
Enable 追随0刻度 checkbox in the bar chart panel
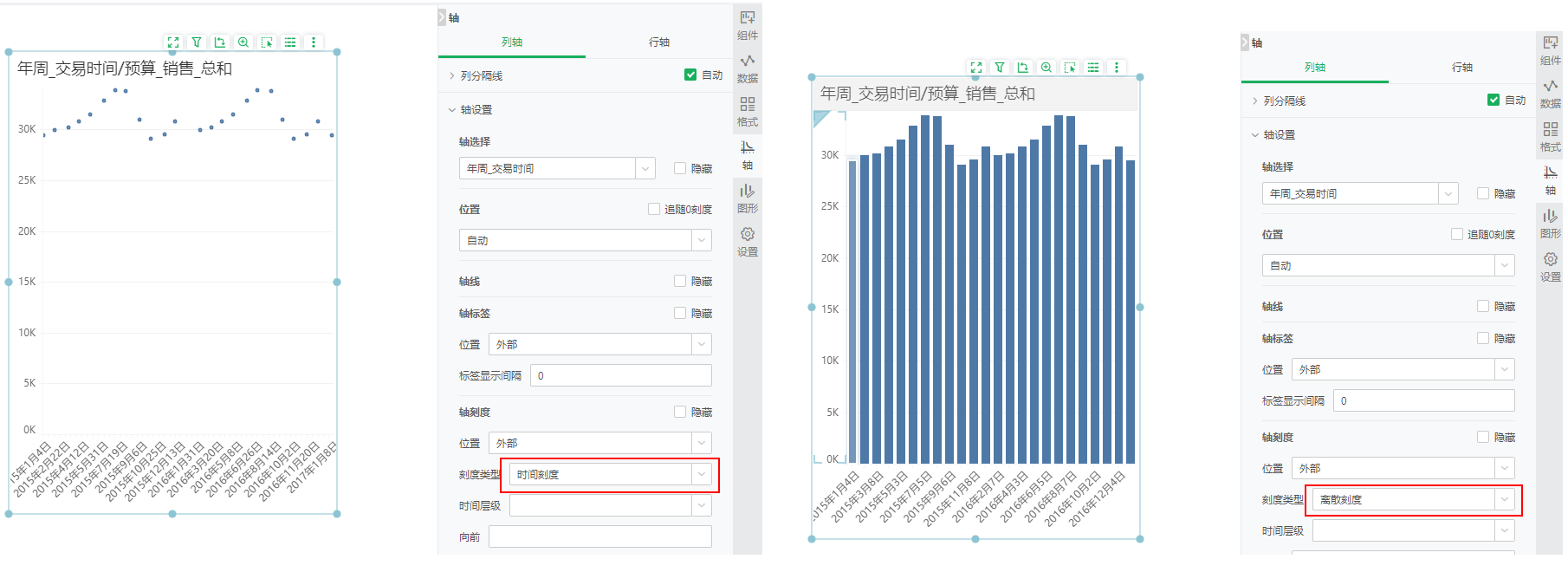(1457, 235)
